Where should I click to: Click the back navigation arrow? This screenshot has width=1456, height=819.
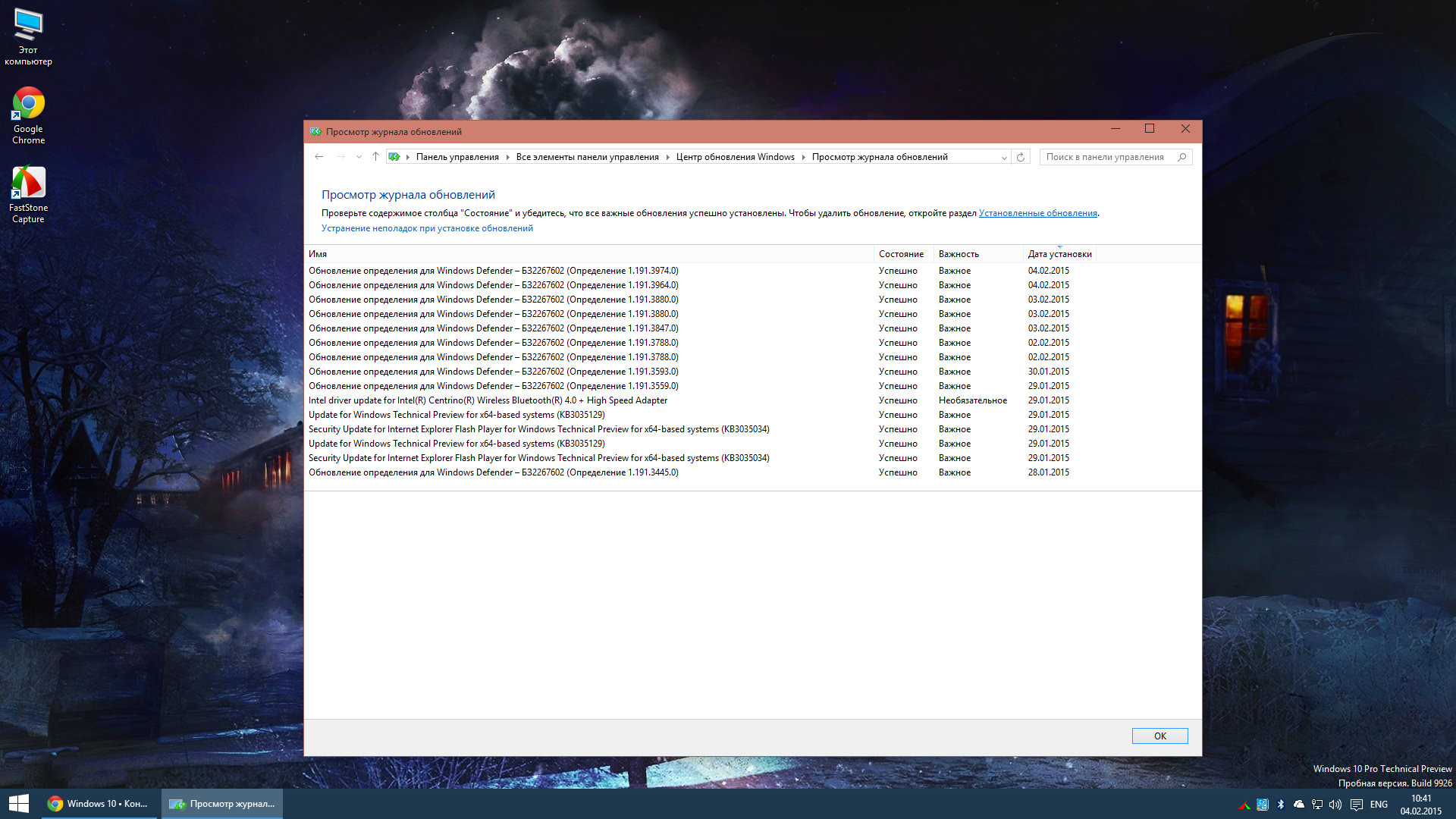click(319, 157)
